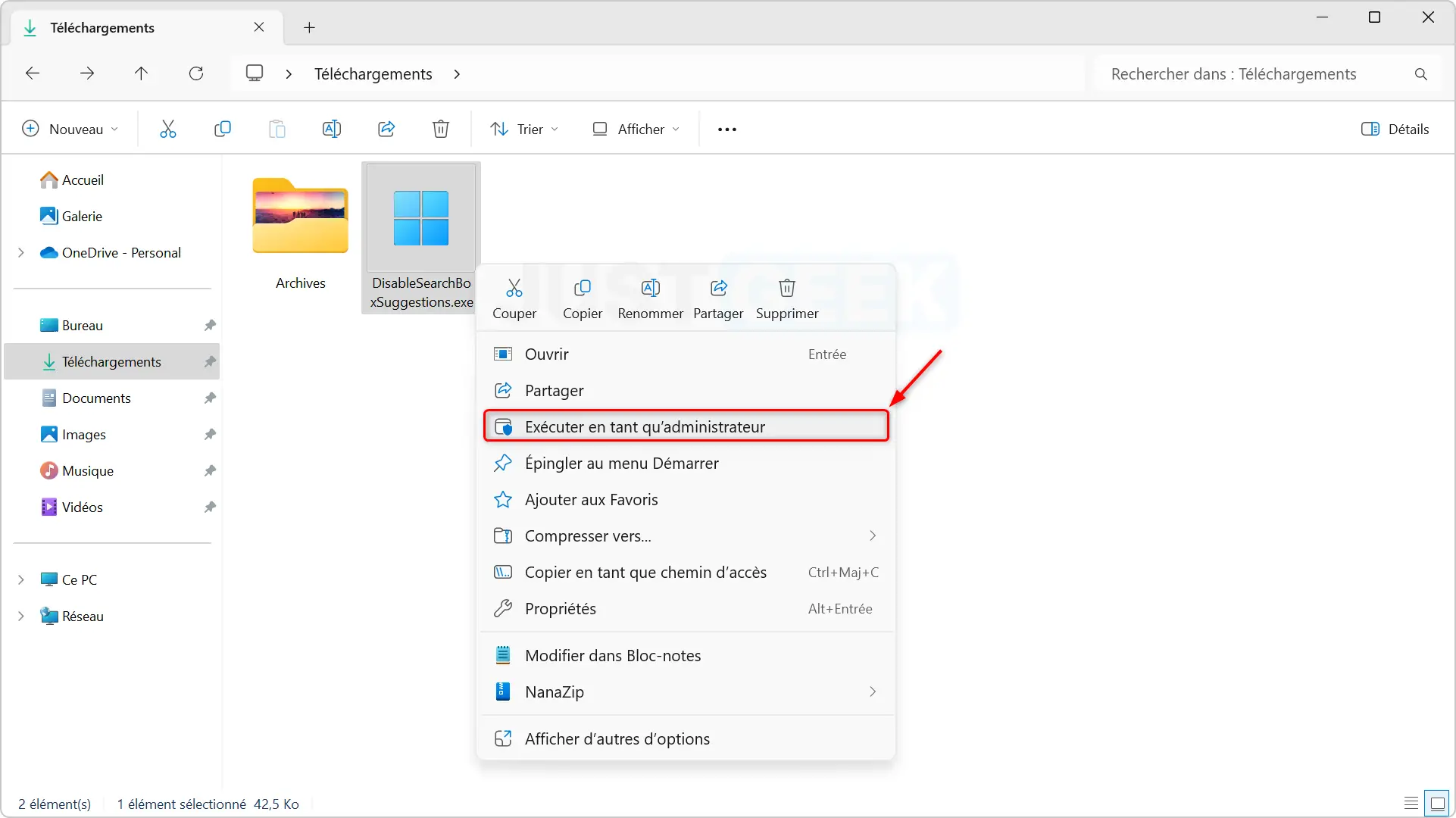Viewport: 1456px width, 818px height.
Task: Click Couper in the context menu
Action: [x=514, y=299]
